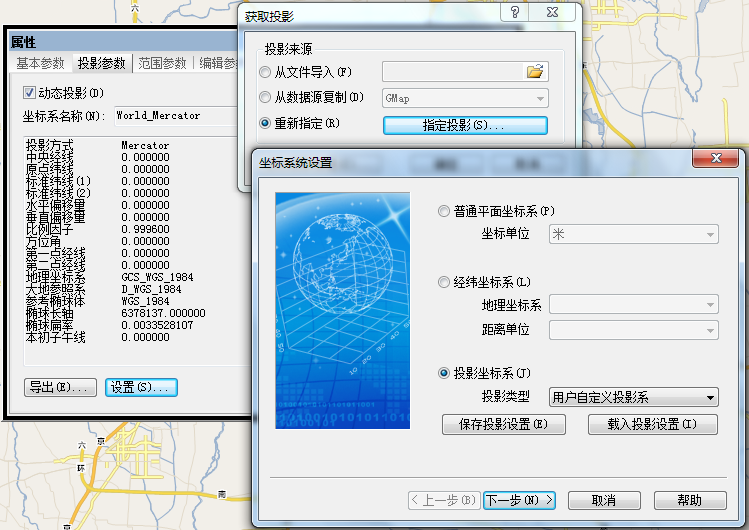Select the 从文件导入 radio option
The height and width of the screenshot is (530, 749).
265,72
